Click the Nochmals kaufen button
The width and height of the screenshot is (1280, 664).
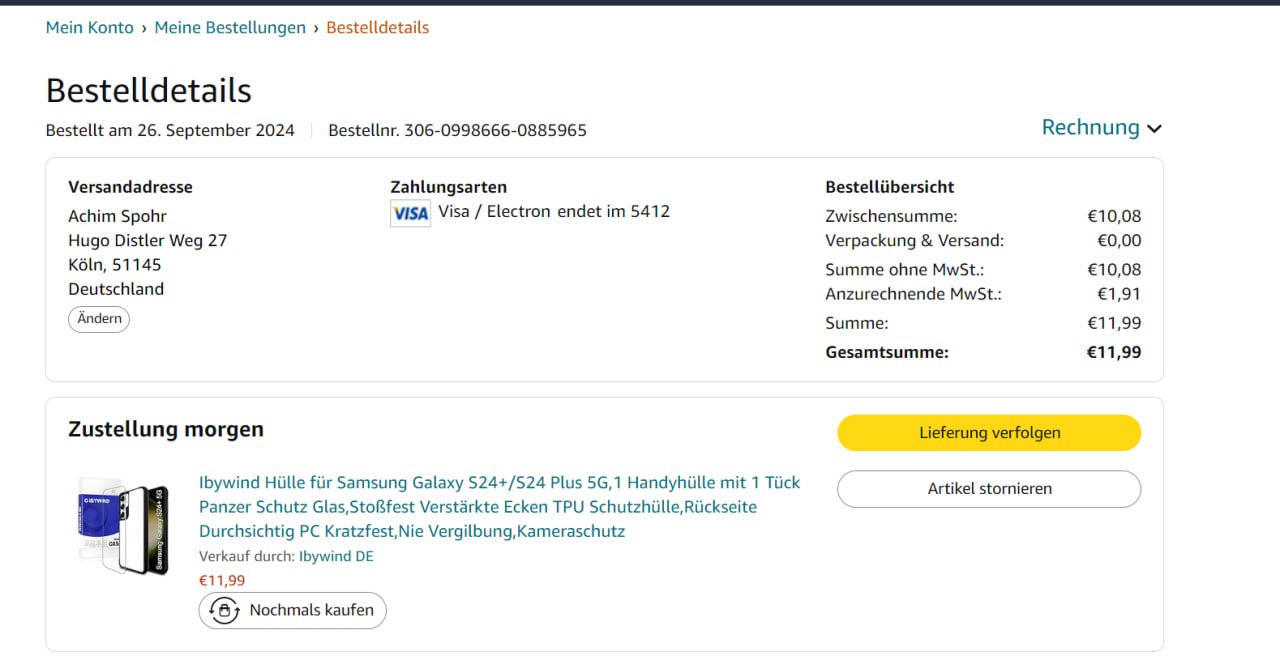click(292, 610)
